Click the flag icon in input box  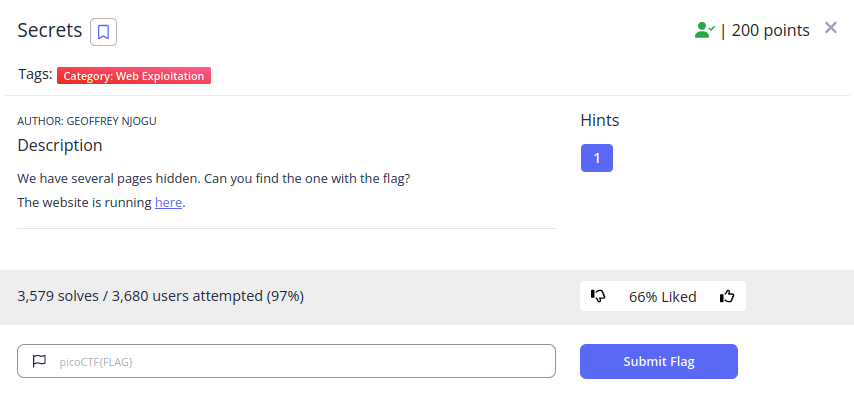39,361
